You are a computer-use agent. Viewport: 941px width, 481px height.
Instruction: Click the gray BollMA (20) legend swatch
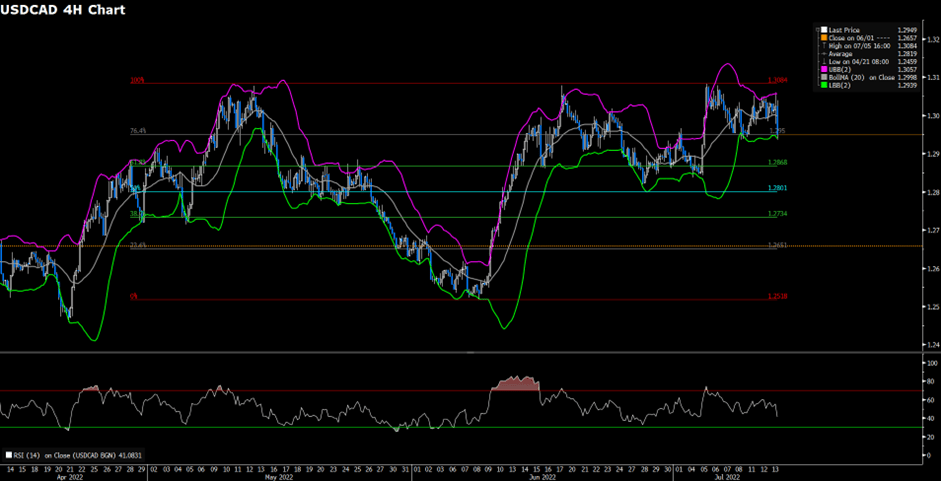(x=822, y=78)
